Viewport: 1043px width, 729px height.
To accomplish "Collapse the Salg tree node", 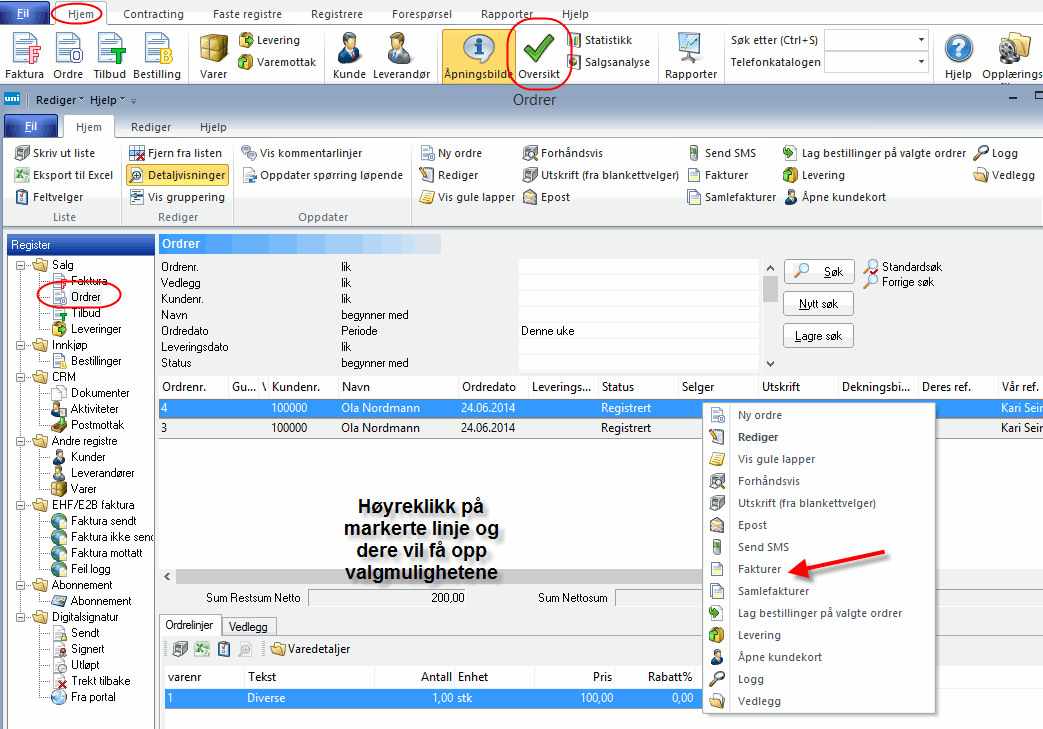I will (x=22, y=265).
